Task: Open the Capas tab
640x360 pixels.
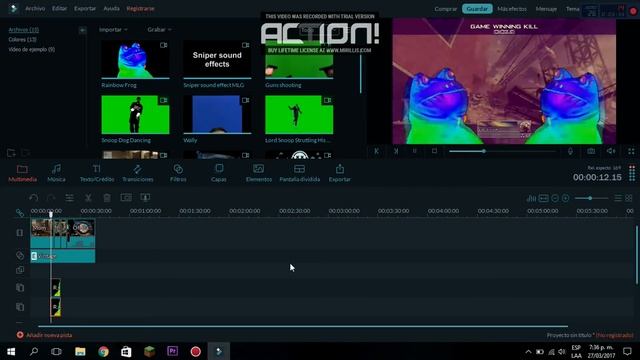Action: (x=219, y=173)
